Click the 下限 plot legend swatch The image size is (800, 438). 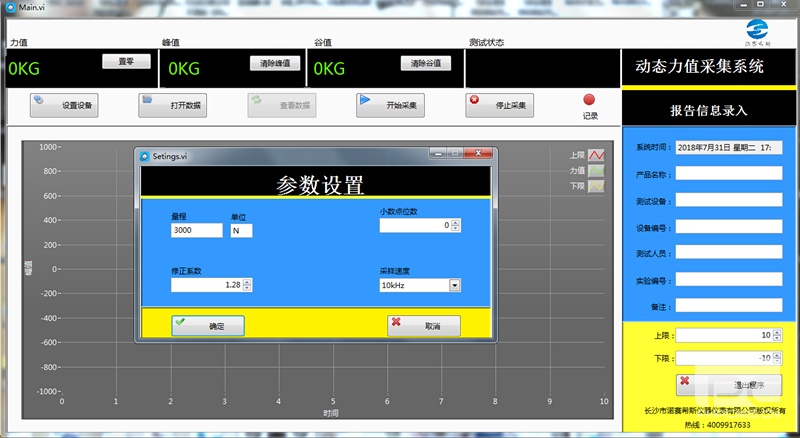coord(595,186)
